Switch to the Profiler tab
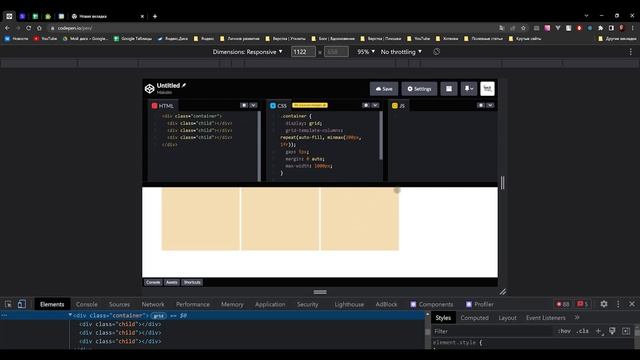This screenshot has width=640, height=360. click(x=480, y=304)
